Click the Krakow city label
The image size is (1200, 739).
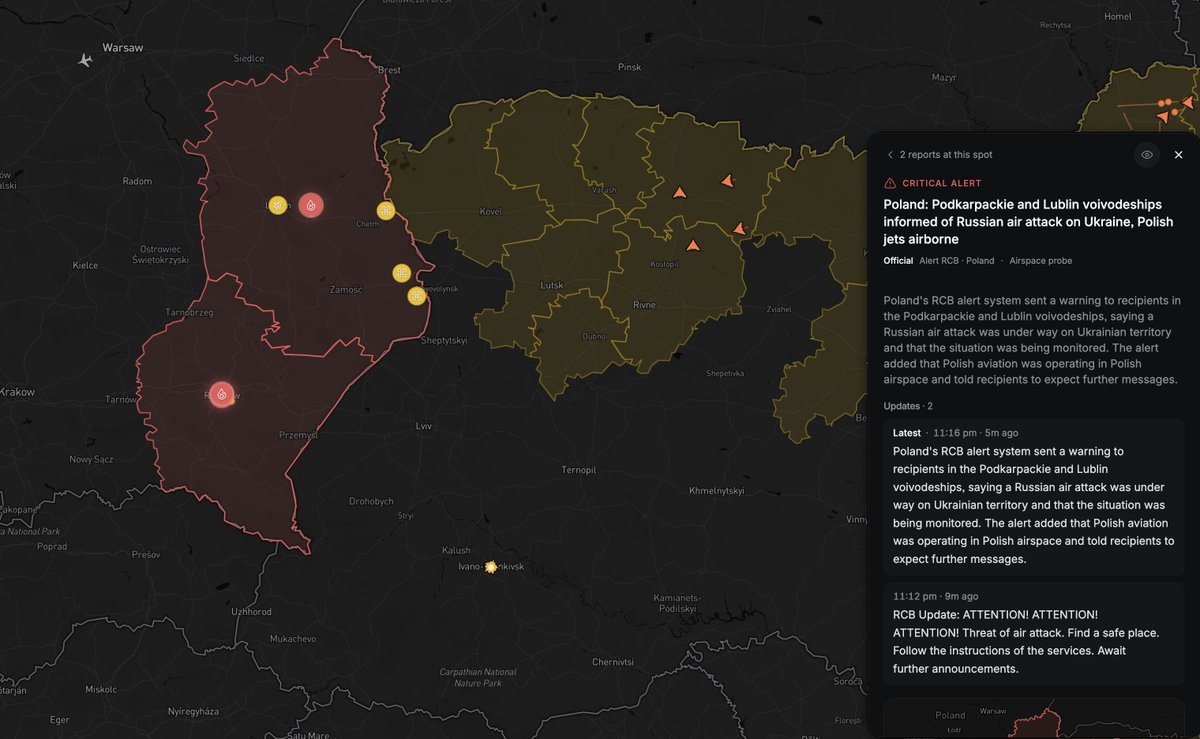click(x=18, y=392)
